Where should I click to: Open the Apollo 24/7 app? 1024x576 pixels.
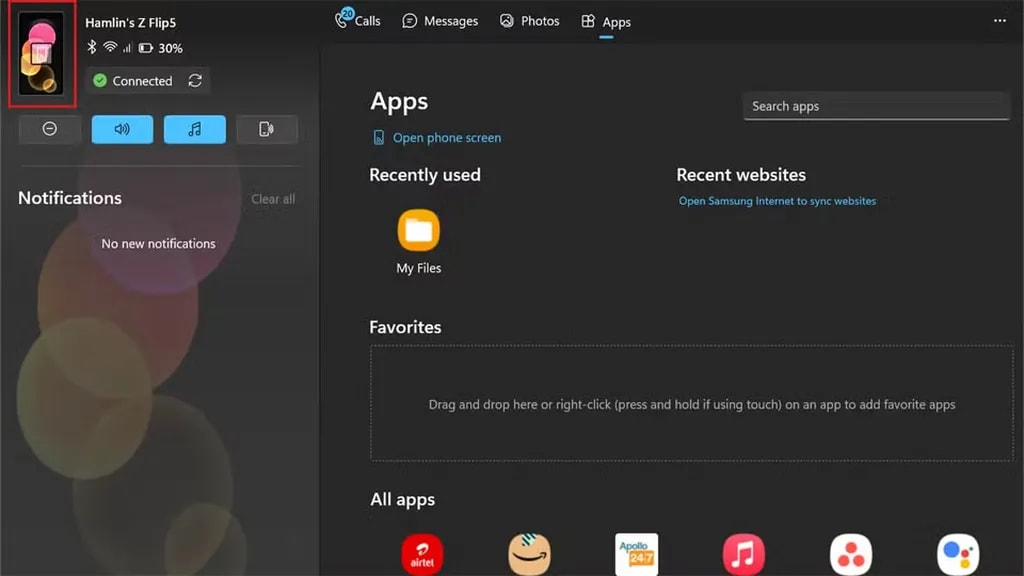click(637, 552)
